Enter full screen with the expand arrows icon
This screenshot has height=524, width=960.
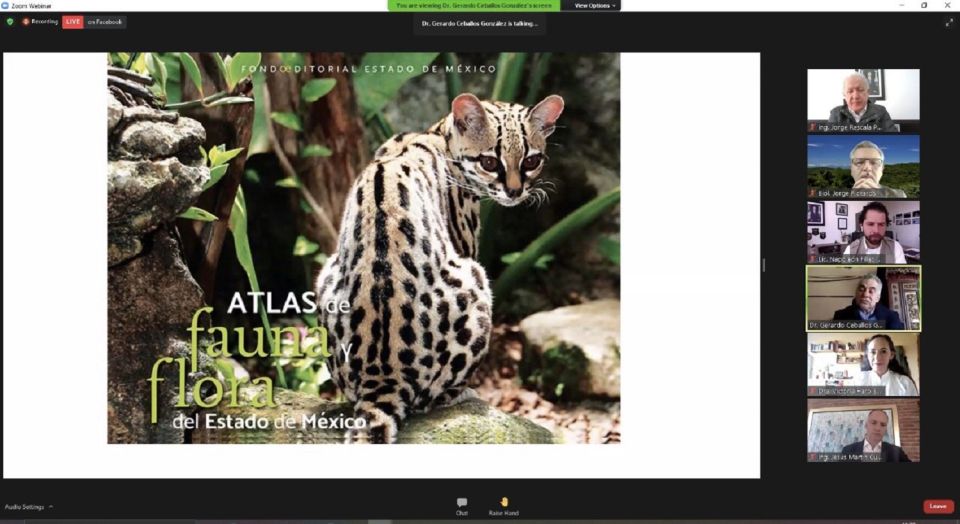(949, 23)
